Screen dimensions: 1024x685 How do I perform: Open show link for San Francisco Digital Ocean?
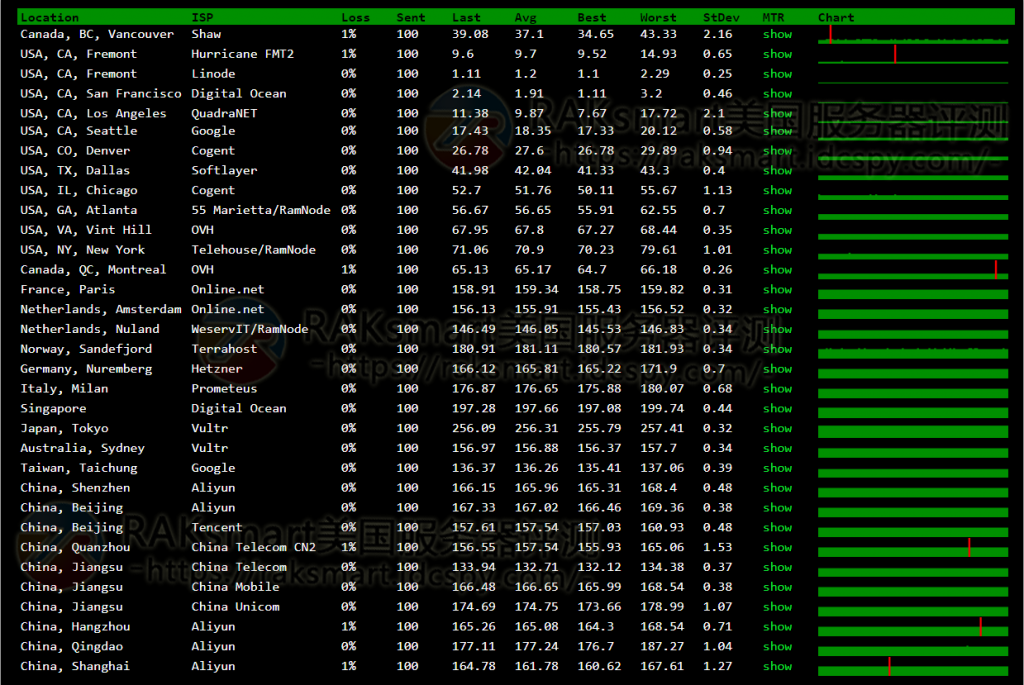(x=777, y=93)
